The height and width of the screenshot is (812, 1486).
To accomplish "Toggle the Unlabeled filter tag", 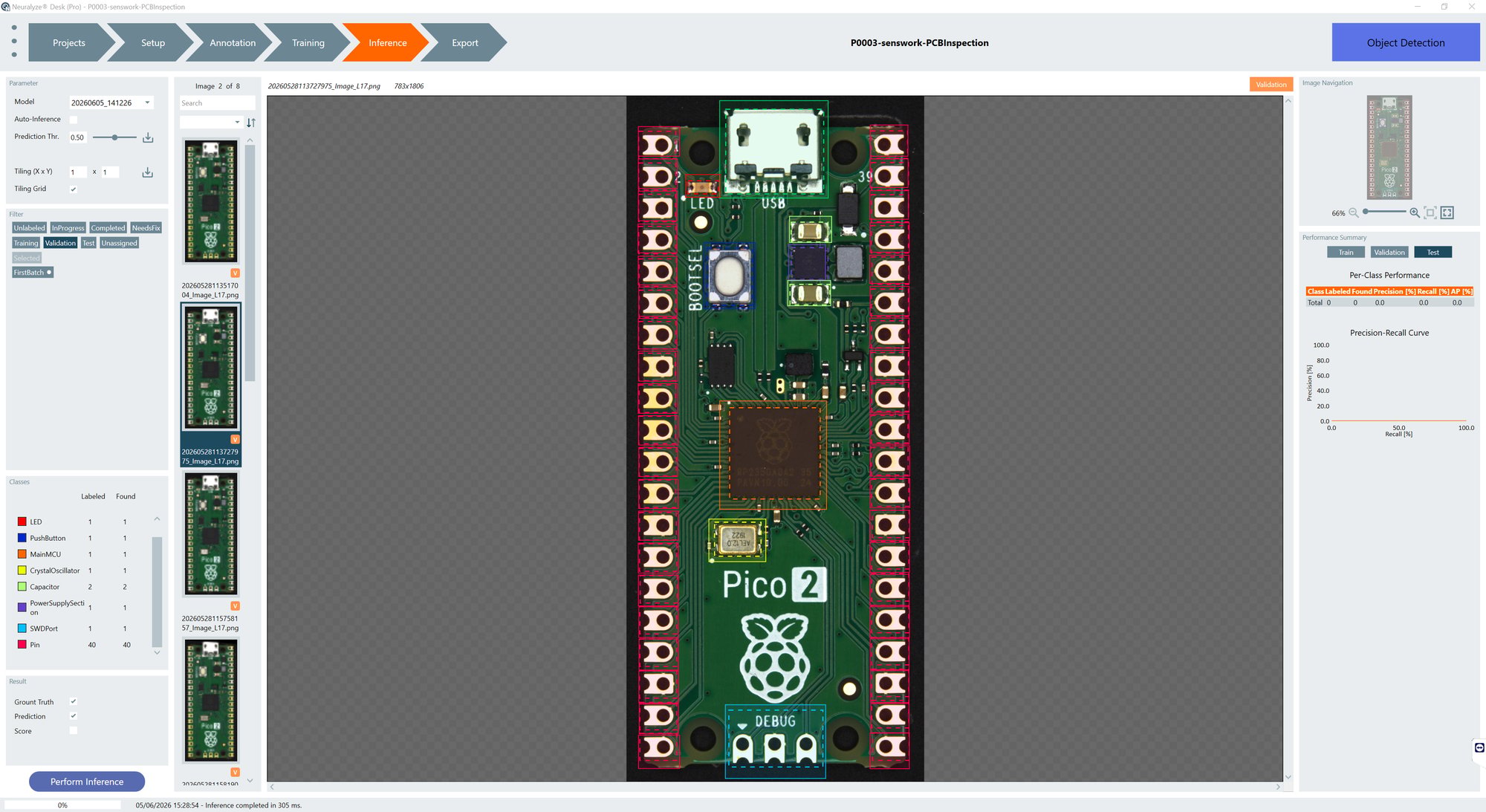I will (x=29, y=228).
